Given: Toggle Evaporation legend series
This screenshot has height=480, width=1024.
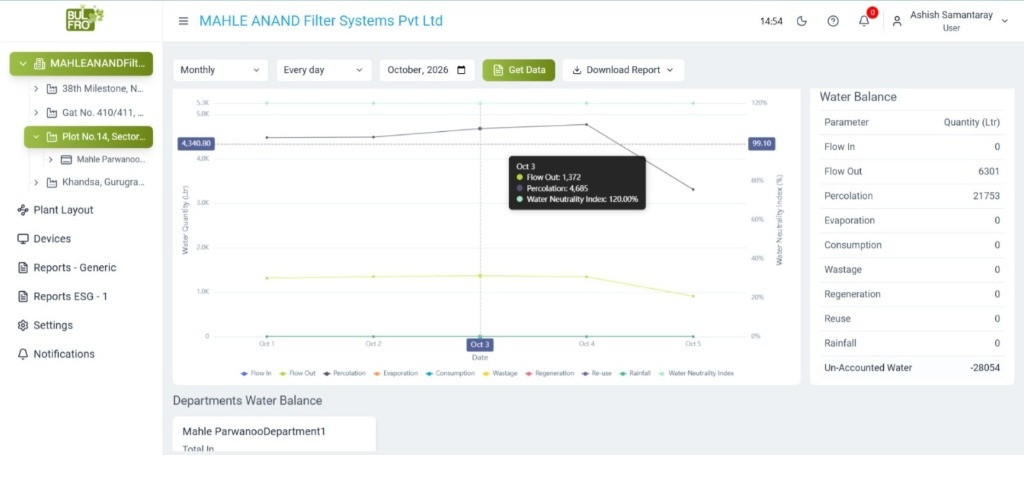Looking at the screenshot, I should click(x=395, y=373).
